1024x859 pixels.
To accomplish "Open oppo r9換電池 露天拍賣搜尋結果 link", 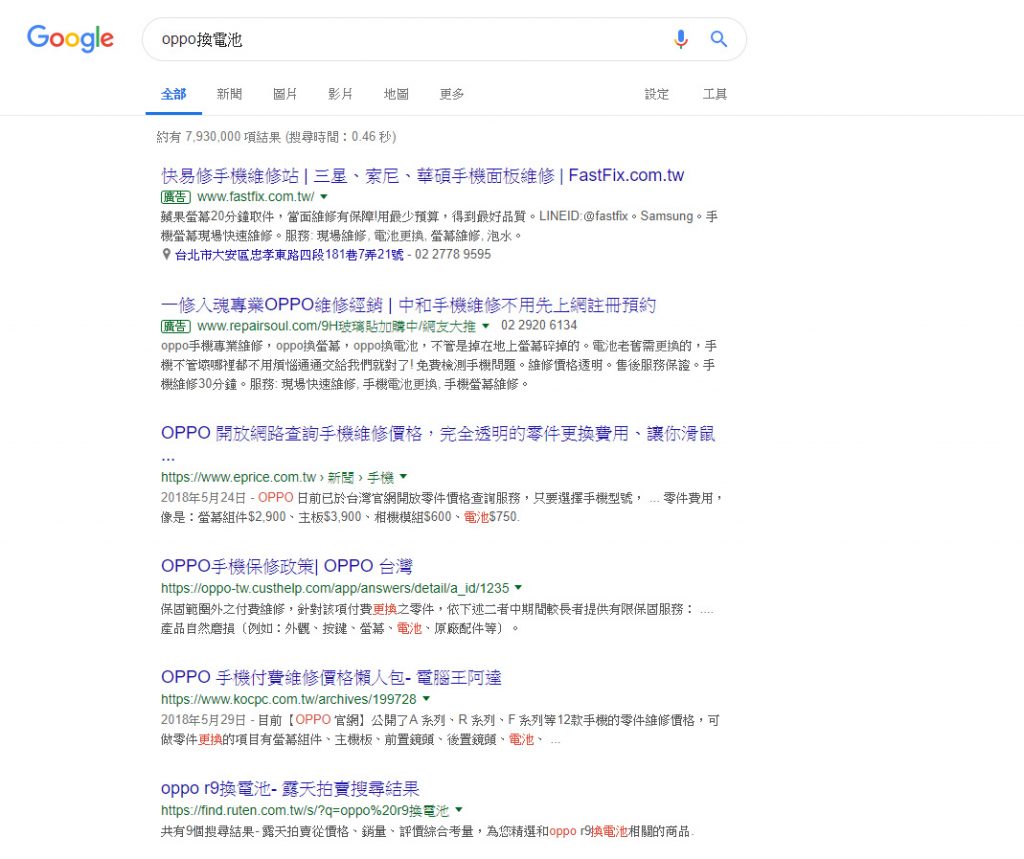I will 290,788.
